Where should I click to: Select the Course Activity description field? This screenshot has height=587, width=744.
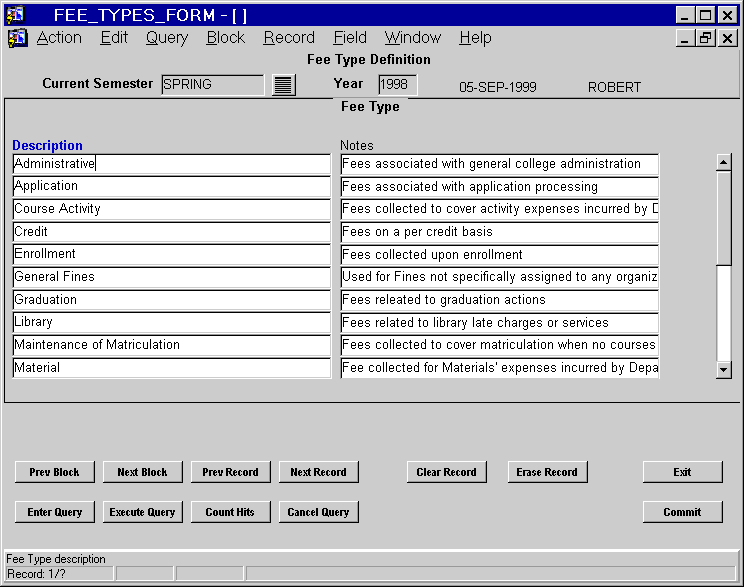(x=171, y=209)
